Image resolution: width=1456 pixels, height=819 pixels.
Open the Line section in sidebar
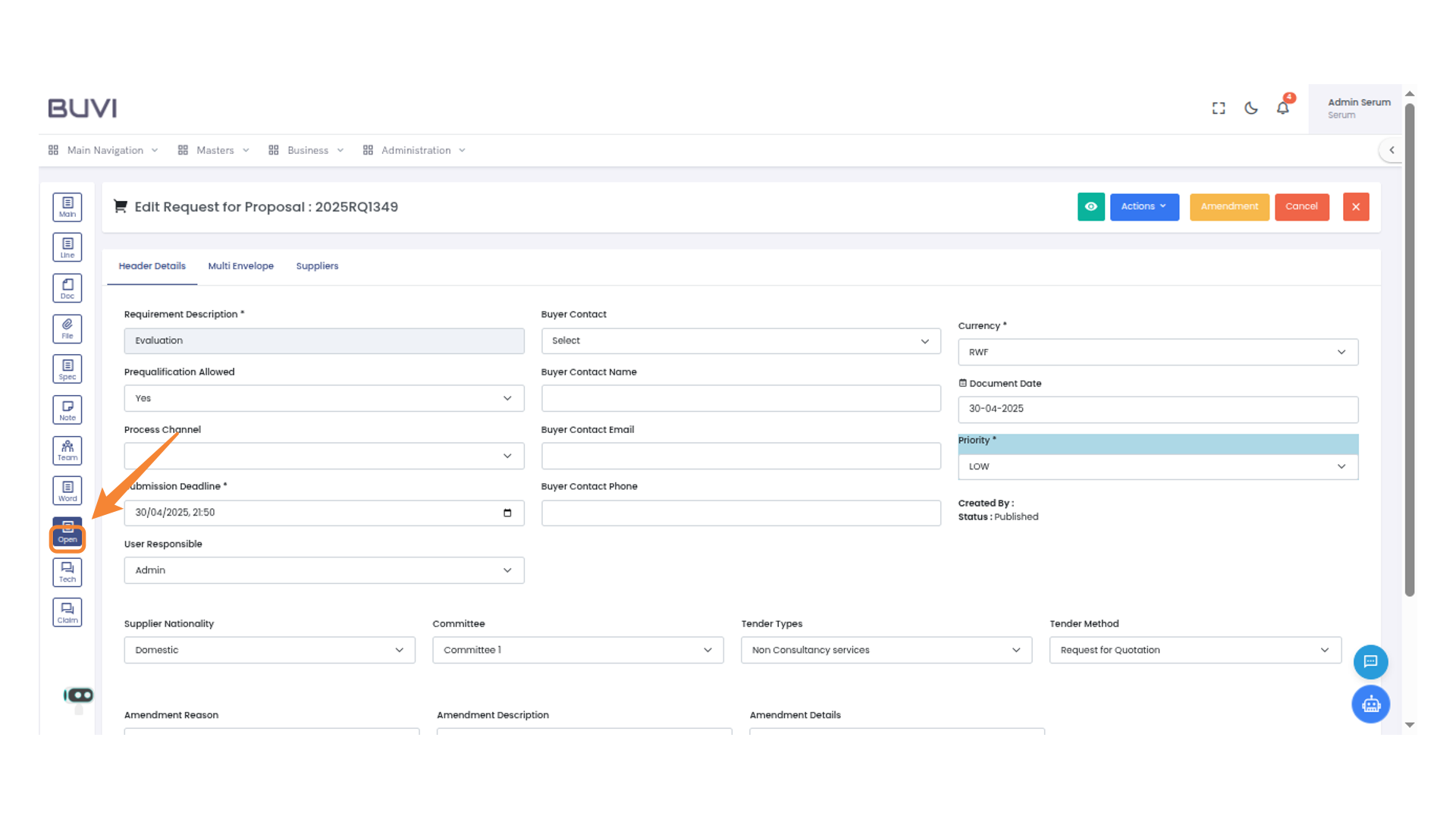pyautogui.click(x=67, y=247)
